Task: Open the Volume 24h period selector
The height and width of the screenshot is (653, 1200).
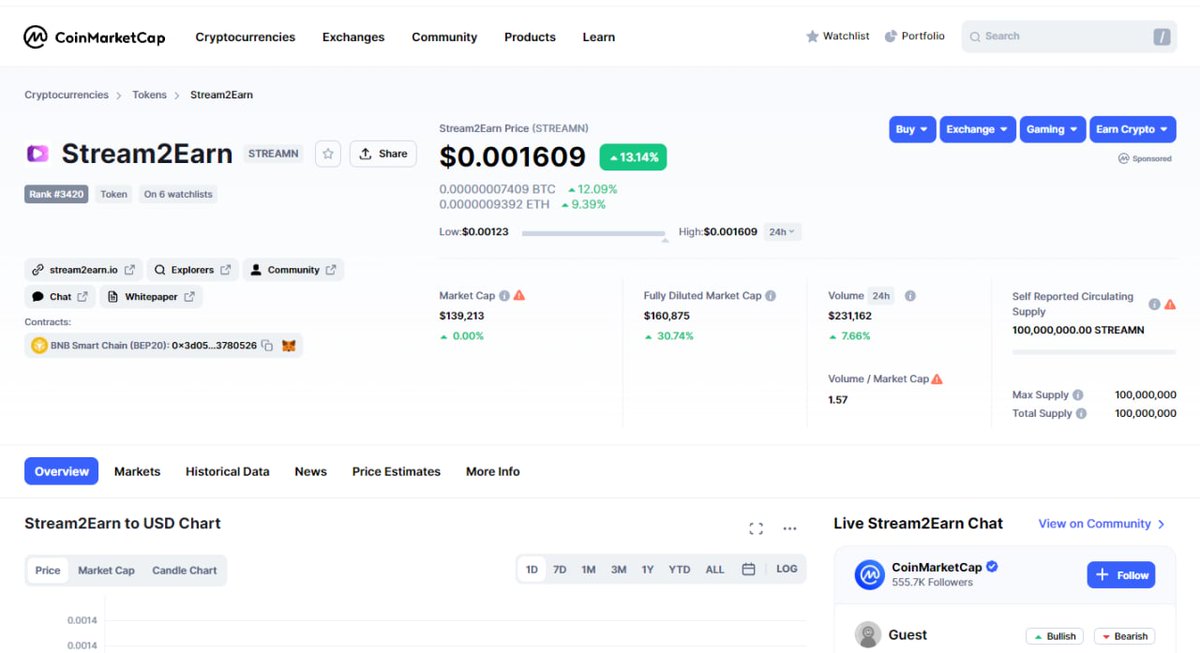Action: pyautogui.click(x=881, y=296)
